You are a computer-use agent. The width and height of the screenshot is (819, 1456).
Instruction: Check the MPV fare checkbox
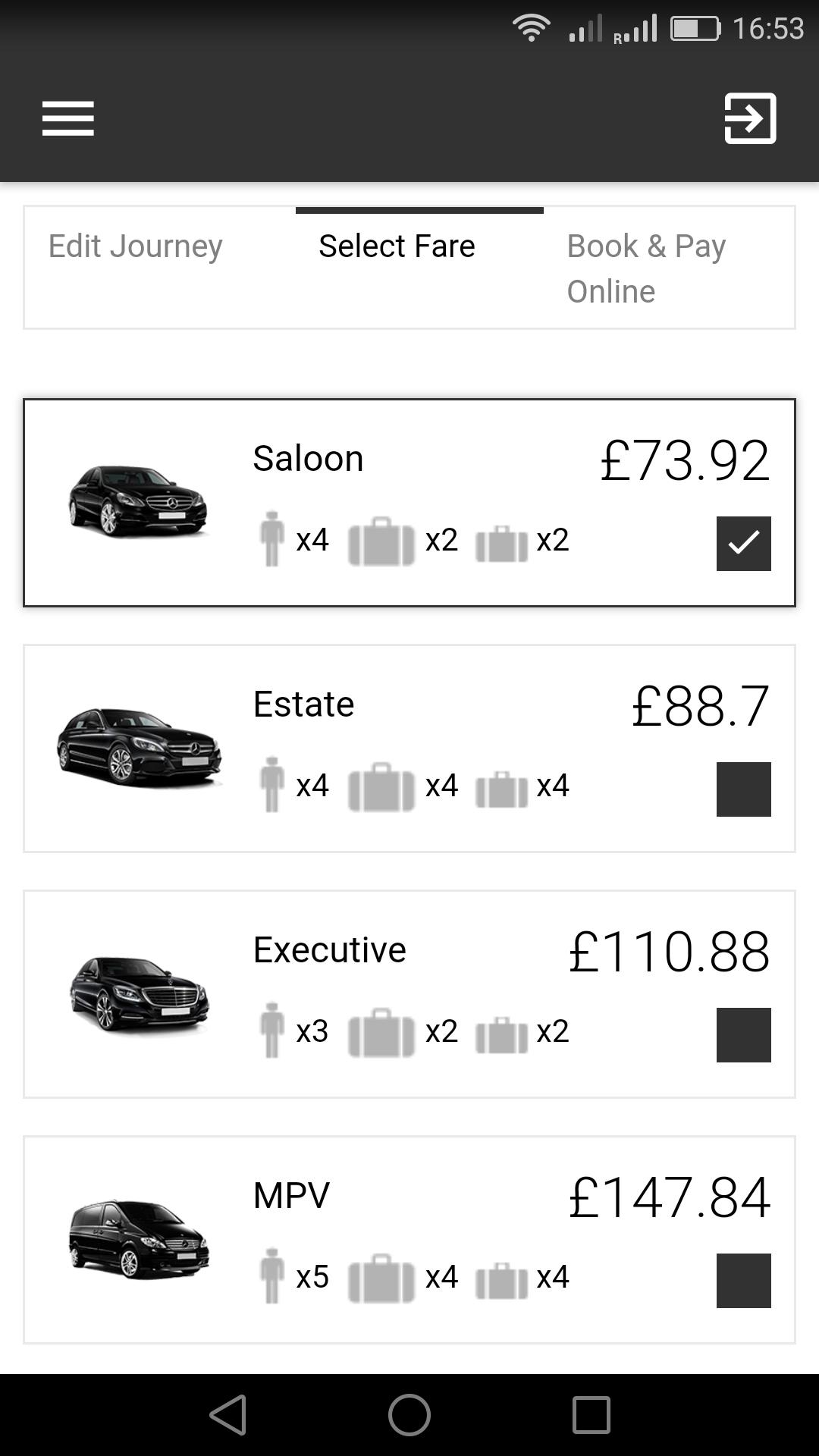(x=744, y=1281)
